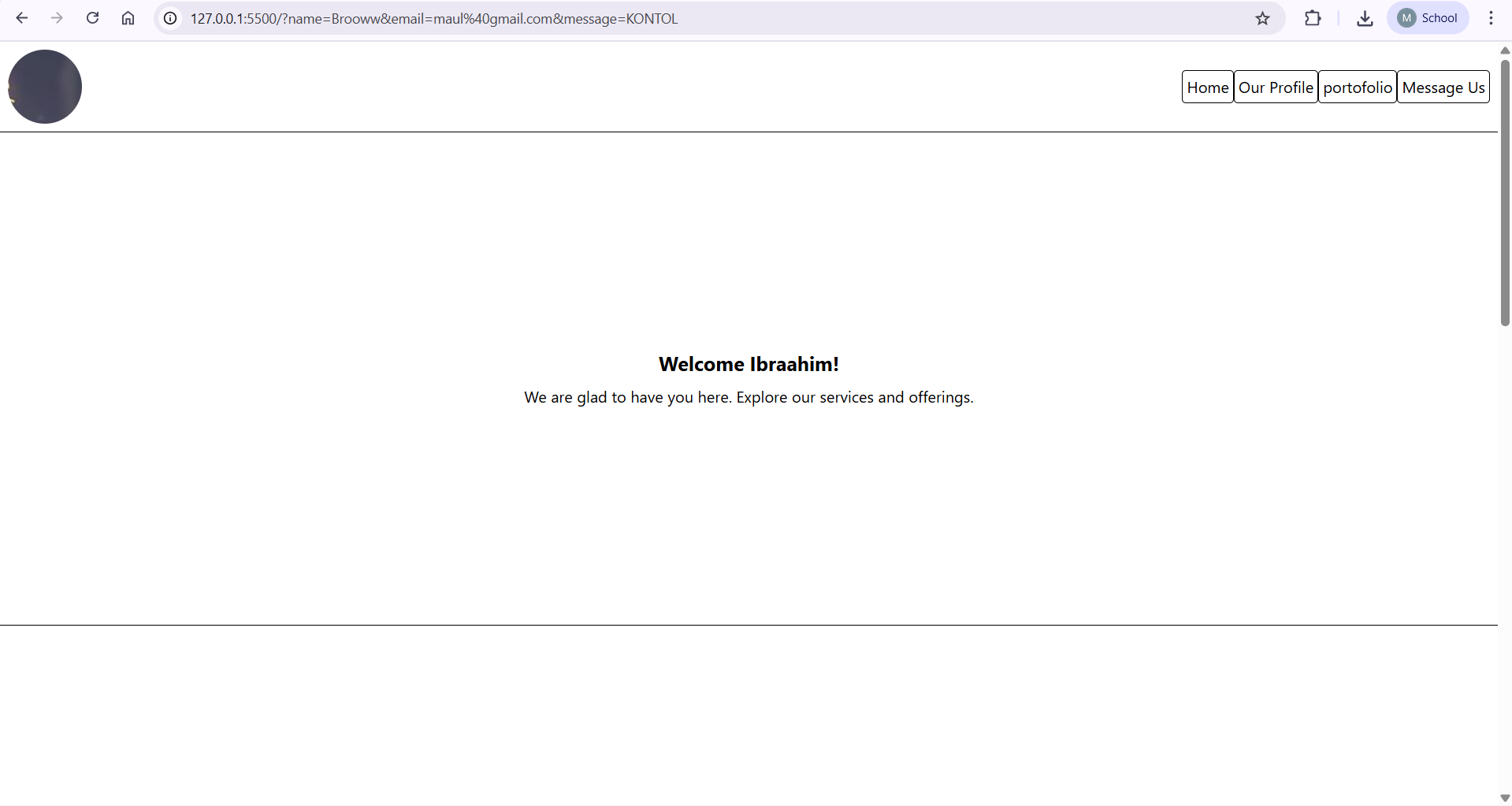Expand the scroll-down arrow at page bottom
Screen dimensions: 1512x806
(1503, 797)
